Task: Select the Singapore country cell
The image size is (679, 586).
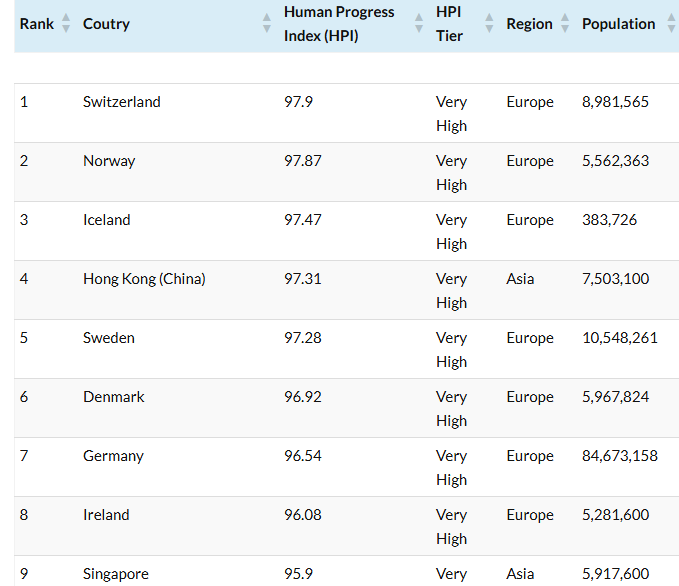Action: 115,574
